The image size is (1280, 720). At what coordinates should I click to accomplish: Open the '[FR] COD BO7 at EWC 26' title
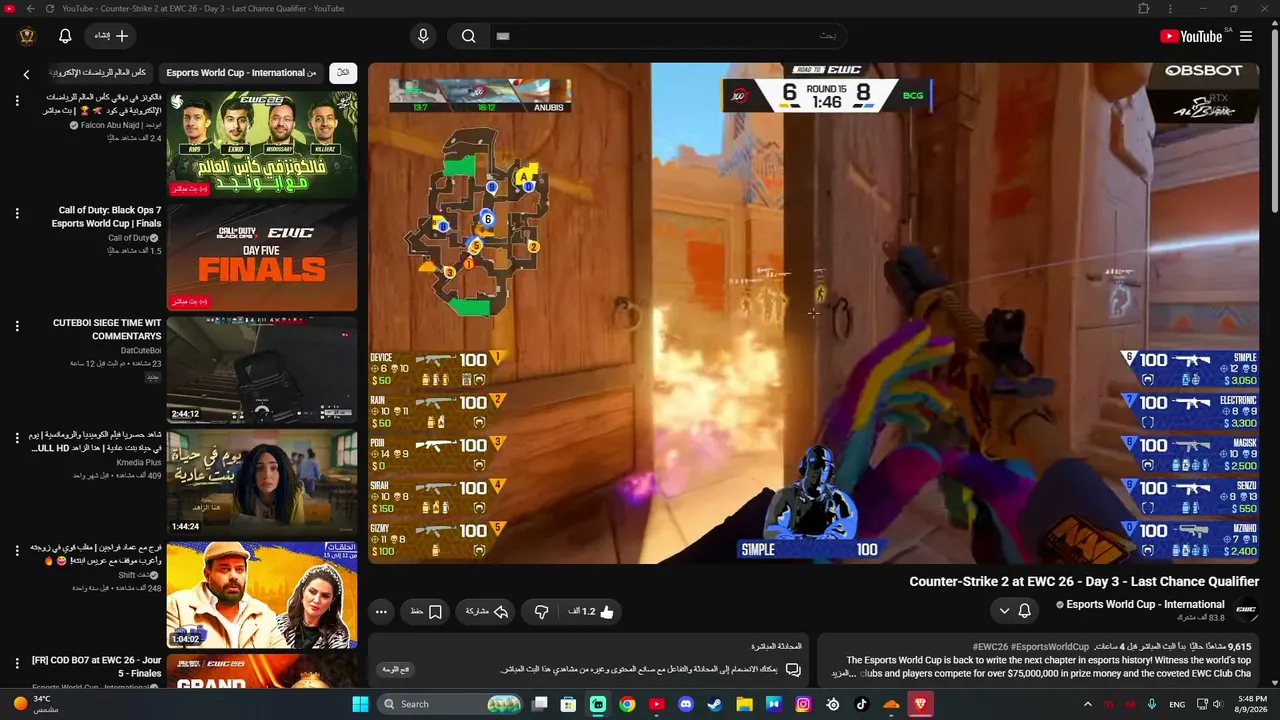coord(97,667)
